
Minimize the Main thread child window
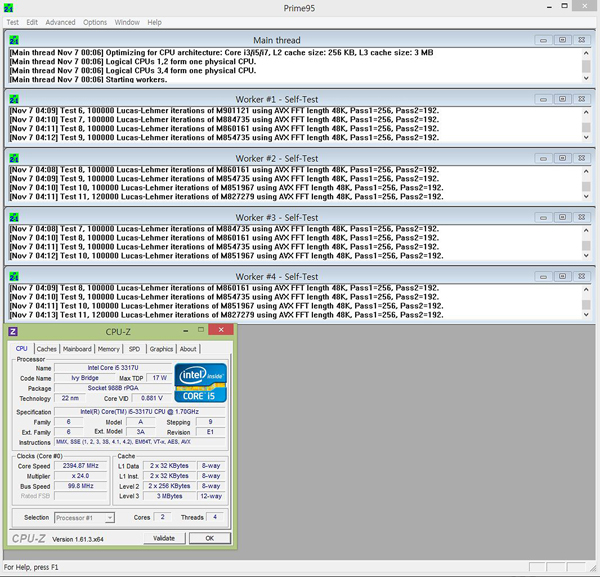click(x=543, y=40)
